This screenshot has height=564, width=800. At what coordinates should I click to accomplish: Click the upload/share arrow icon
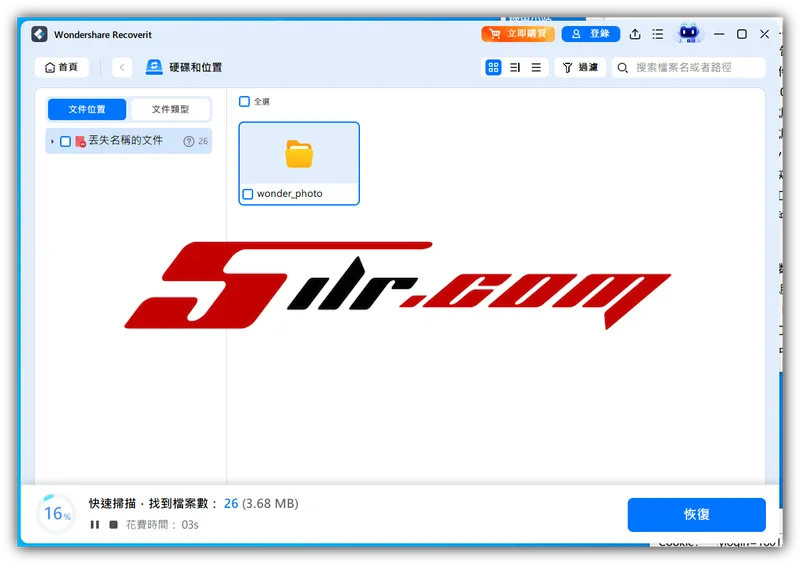[635, 34]
